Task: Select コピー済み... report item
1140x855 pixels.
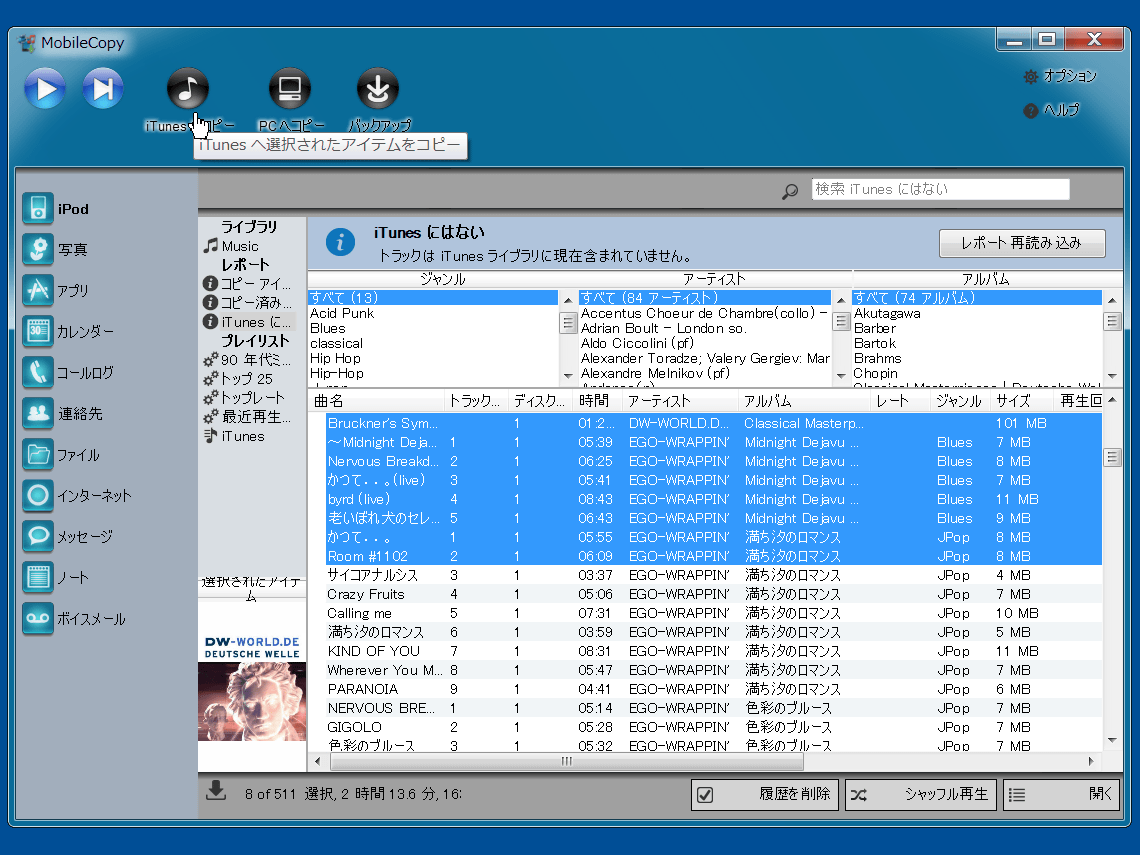Action: click(x=247, y=302)
